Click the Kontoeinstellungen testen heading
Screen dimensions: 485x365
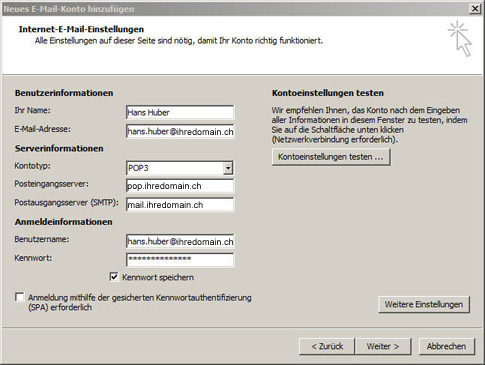pos(328,93)
